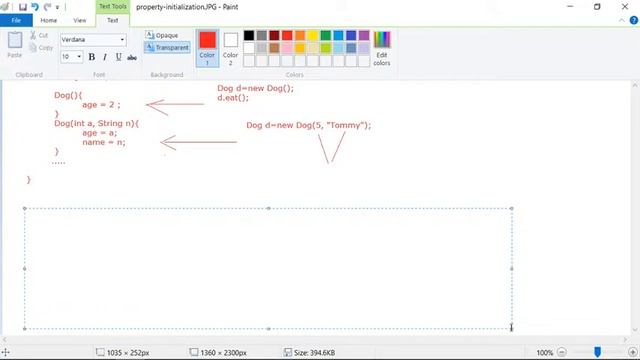Viewport: 640px width, 360px height.
Task: Copy the selected text
Action: (x=41, y=48)
